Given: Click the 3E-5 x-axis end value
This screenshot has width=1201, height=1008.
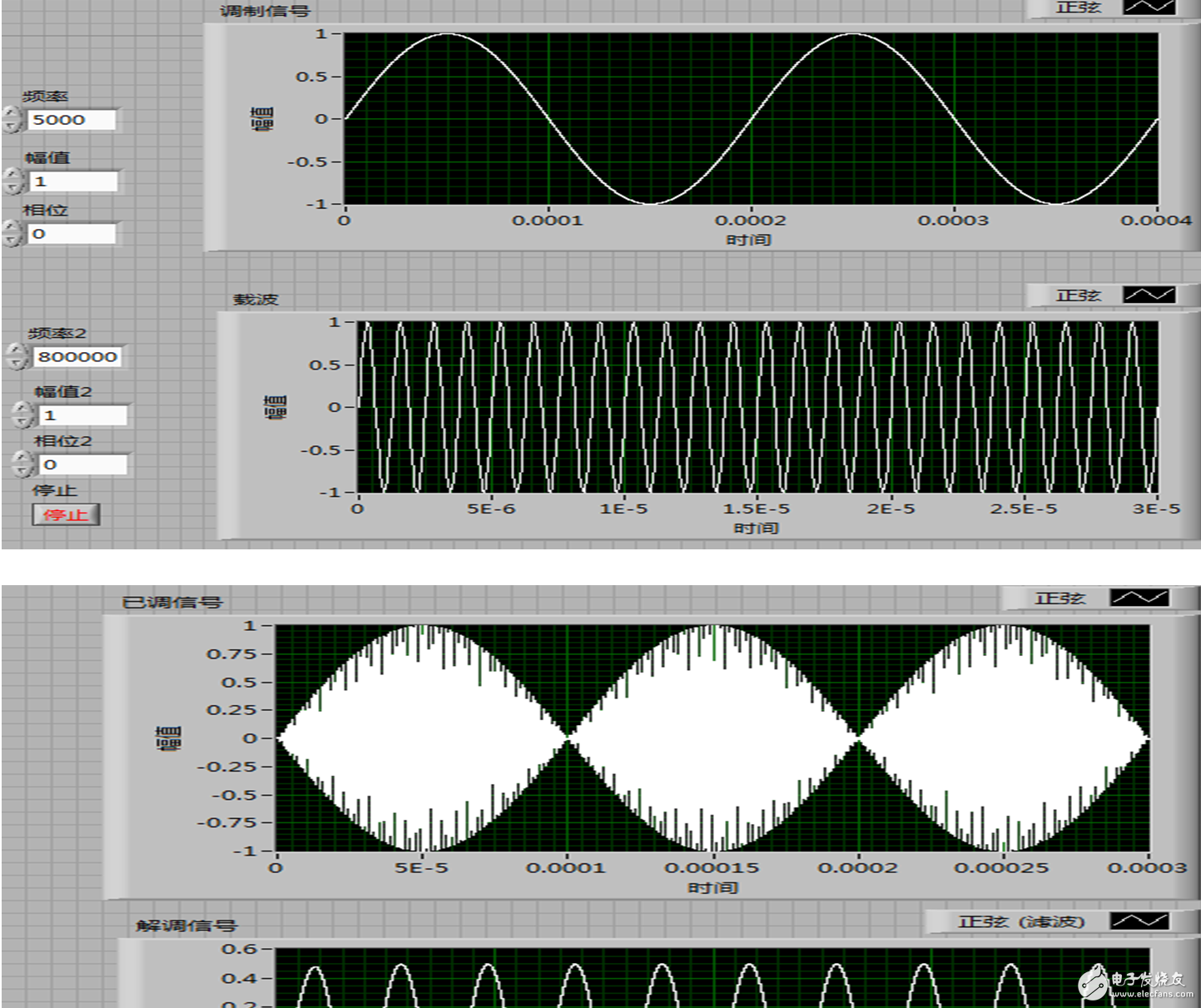Looking at the screenshot, I should [x=1156, y=509].
